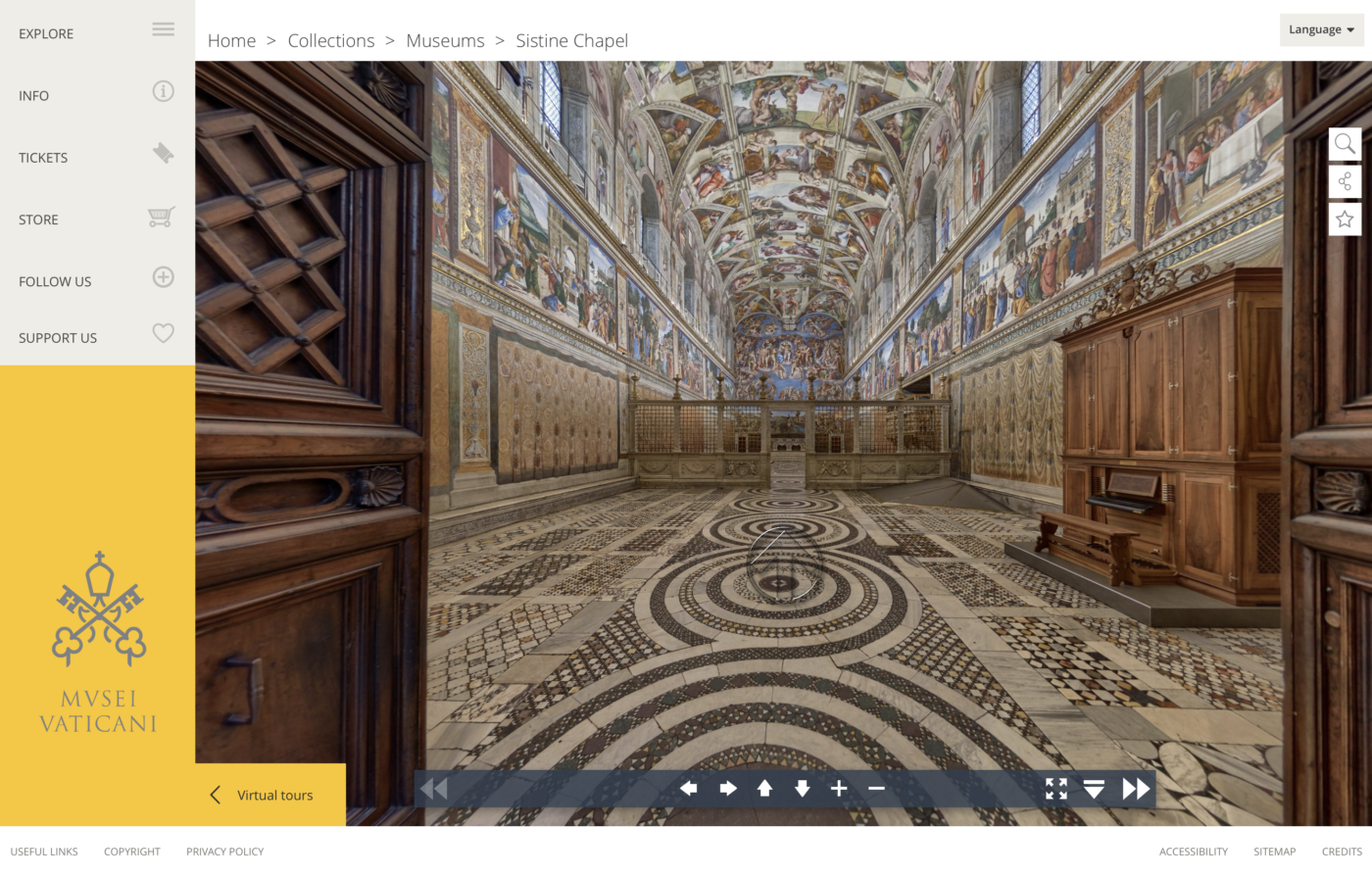This screenshot has width=1372, height=876.
Task: Open the STORE menu item
Action: 38,219
